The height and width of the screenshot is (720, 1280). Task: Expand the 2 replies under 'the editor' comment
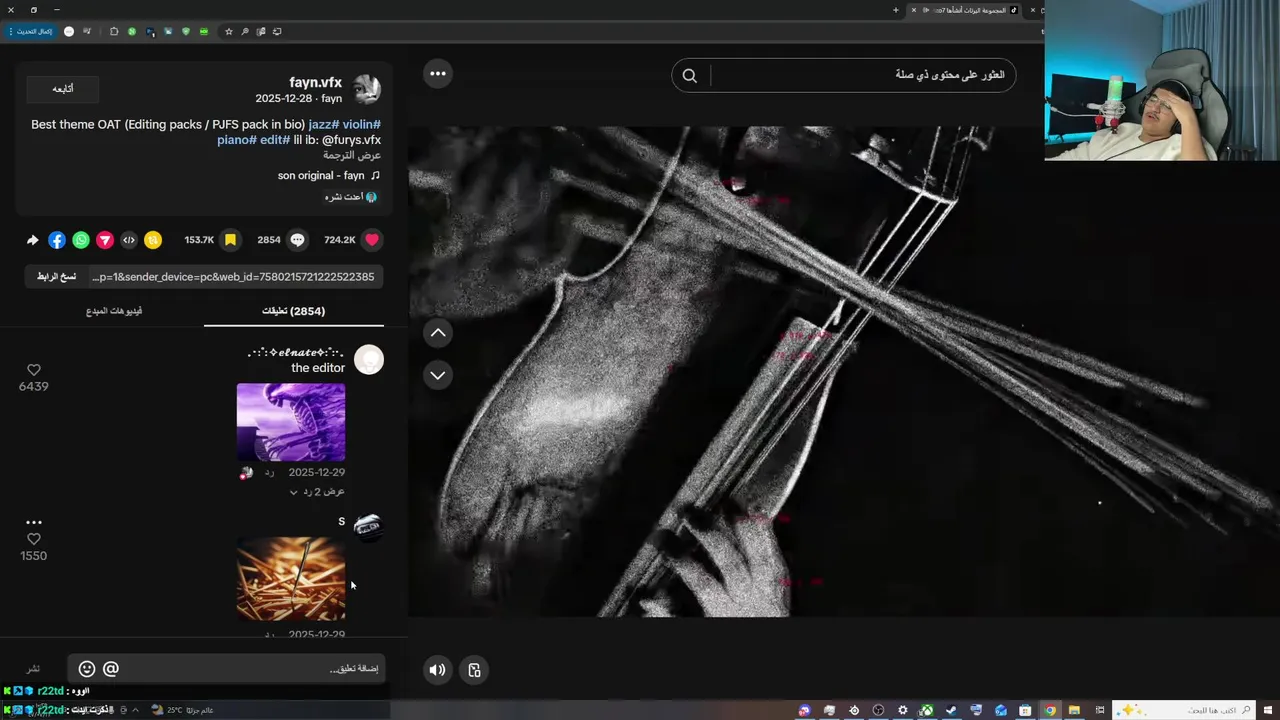pyautogui.click(x=317, y=492)
